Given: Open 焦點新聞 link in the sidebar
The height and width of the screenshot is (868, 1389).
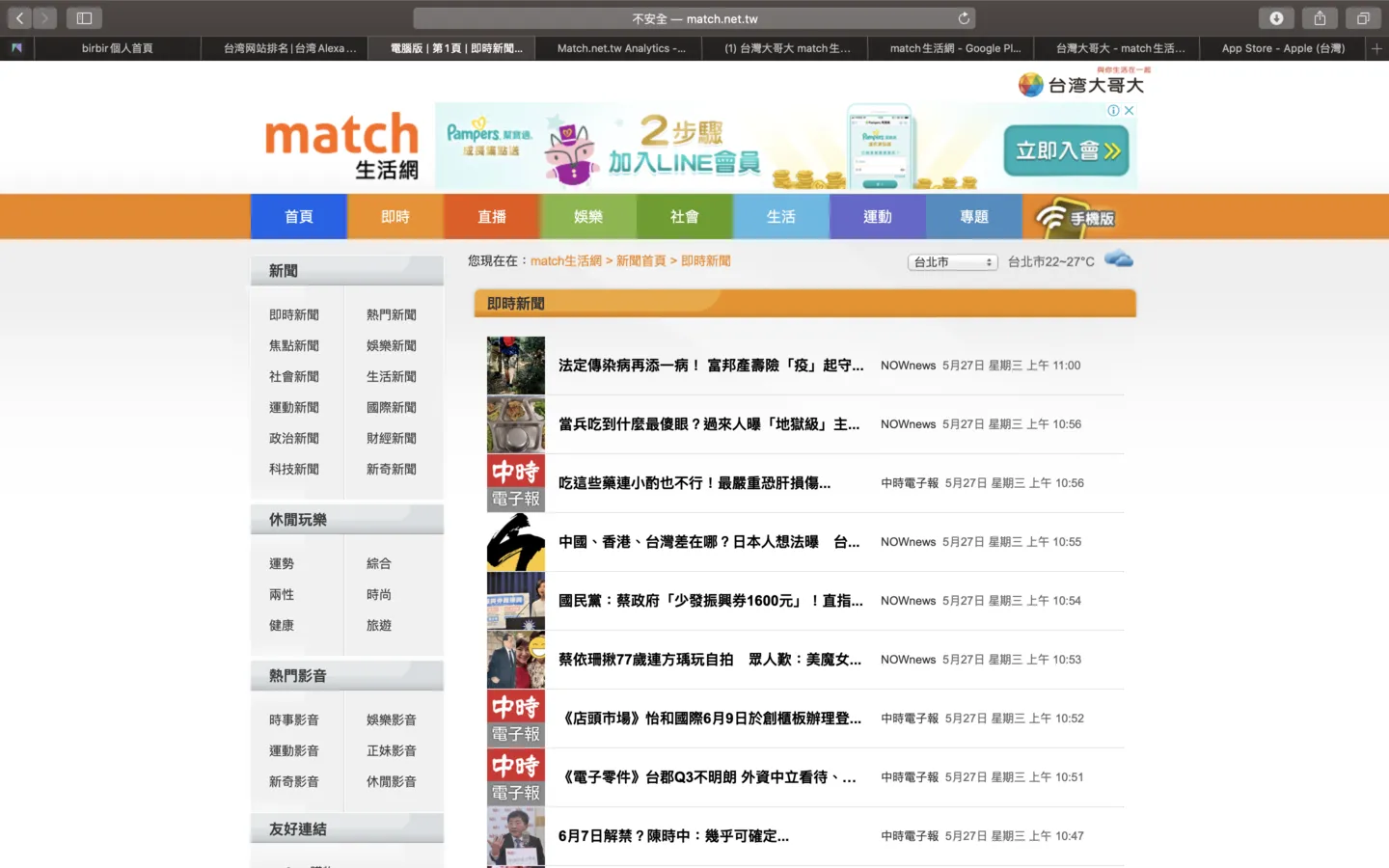Looking at the screenshot, I should click(294, 346).
